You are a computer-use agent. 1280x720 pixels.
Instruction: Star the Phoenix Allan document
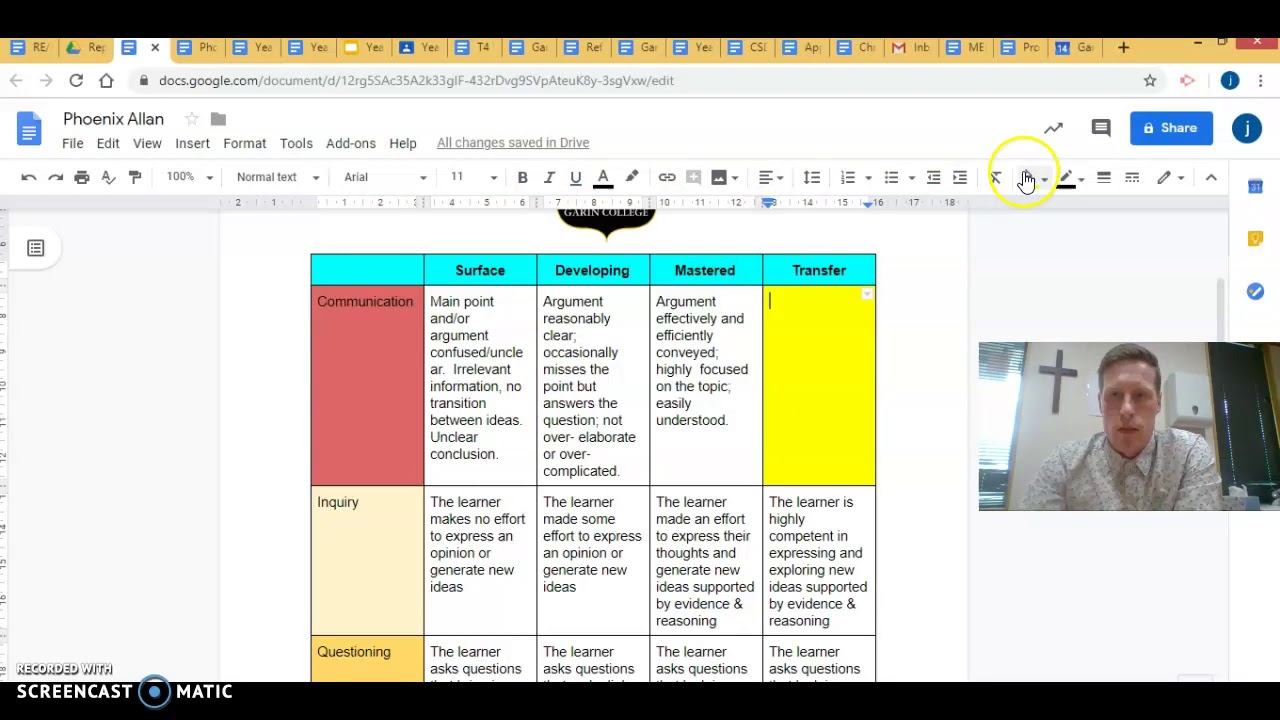[x=191, y=119]
